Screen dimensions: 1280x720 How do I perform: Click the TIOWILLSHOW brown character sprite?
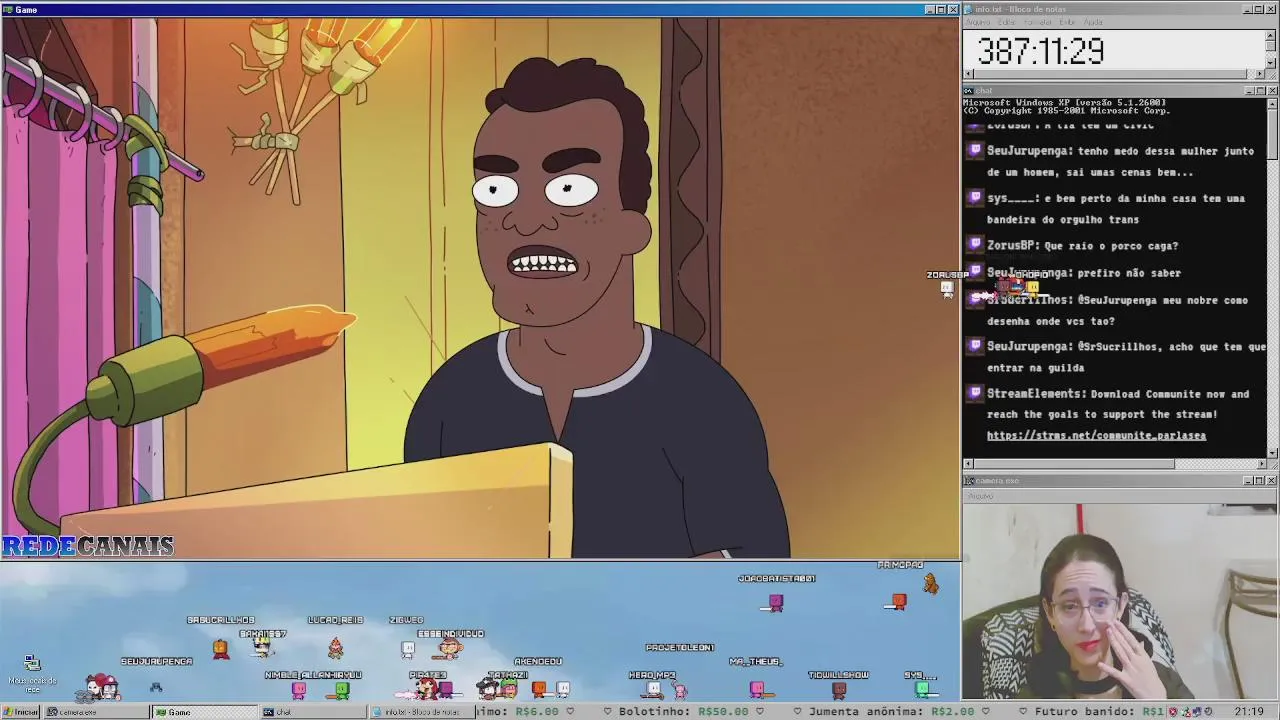[838, 689]
